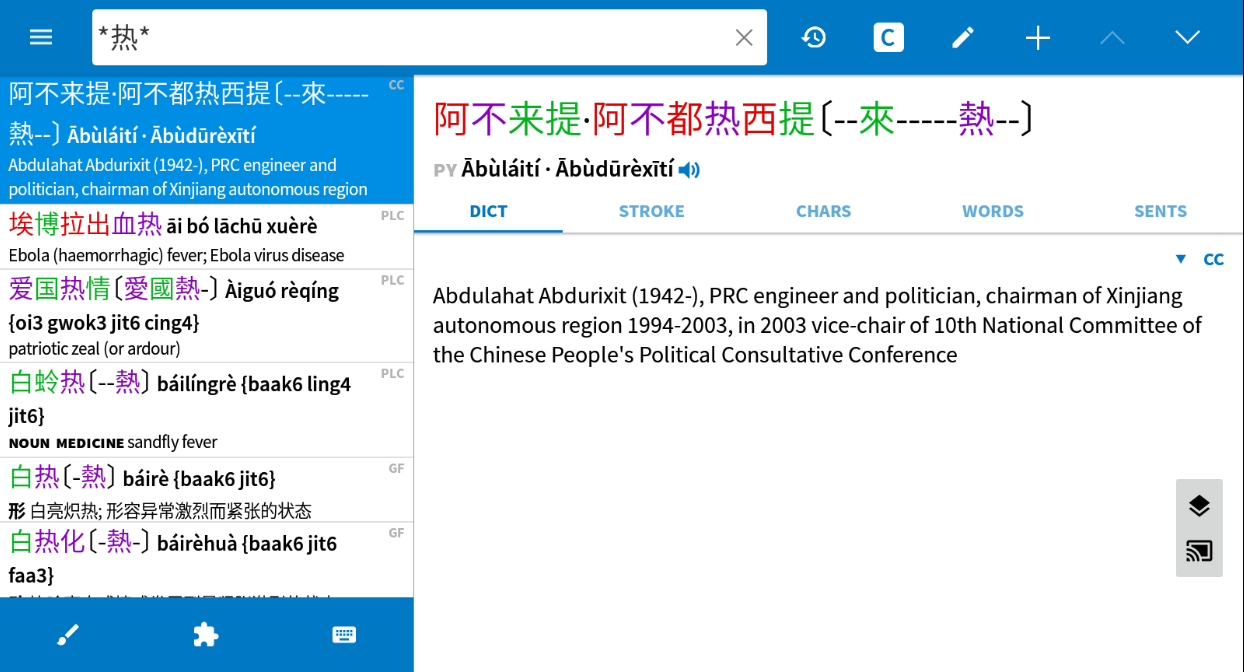Click the pencil edit entry icon

point(962,38)
